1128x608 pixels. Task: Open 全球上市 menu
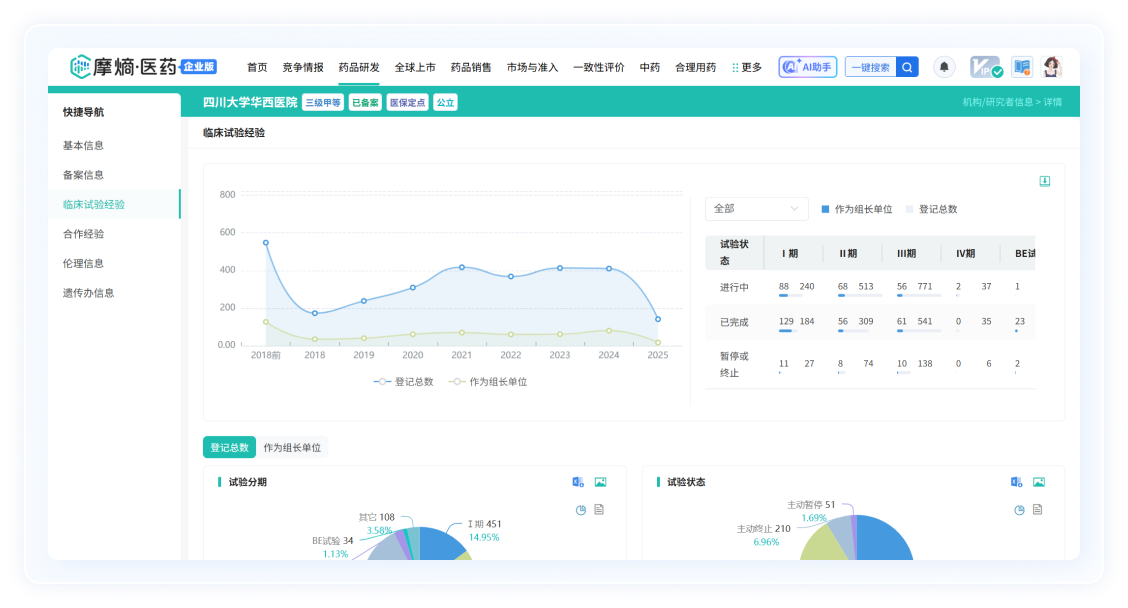pos(414,67)
